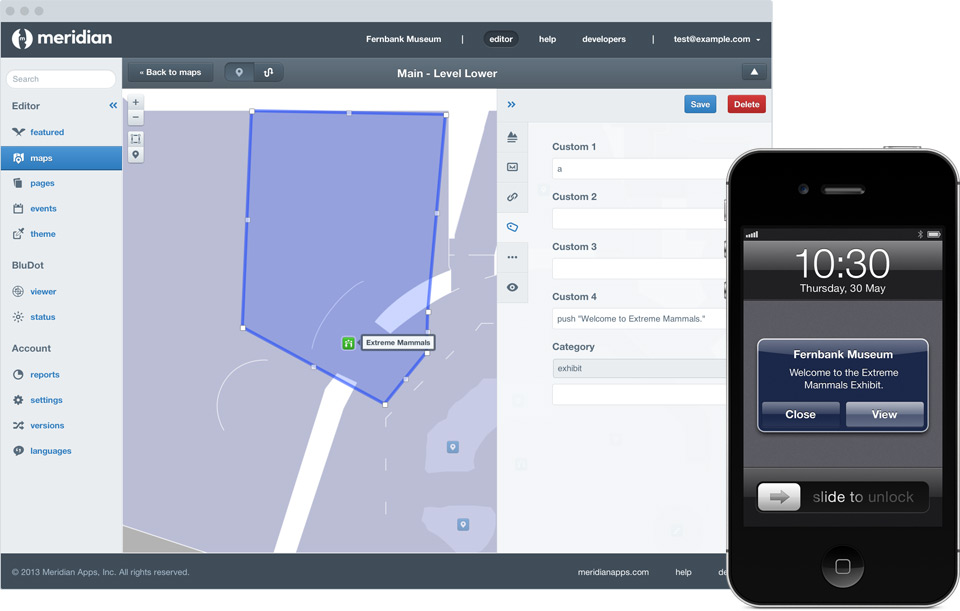The image size is (960, 611).
Task: Click the green Extreme Mammals exhibit marker
Action: 348,343
